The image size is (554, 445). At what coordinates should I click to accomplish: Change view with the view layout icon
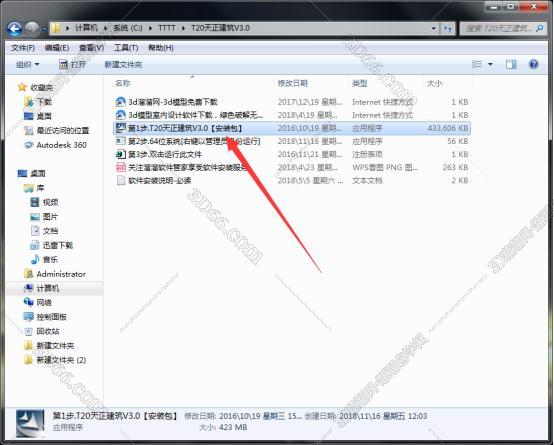[x=477, y=64]
